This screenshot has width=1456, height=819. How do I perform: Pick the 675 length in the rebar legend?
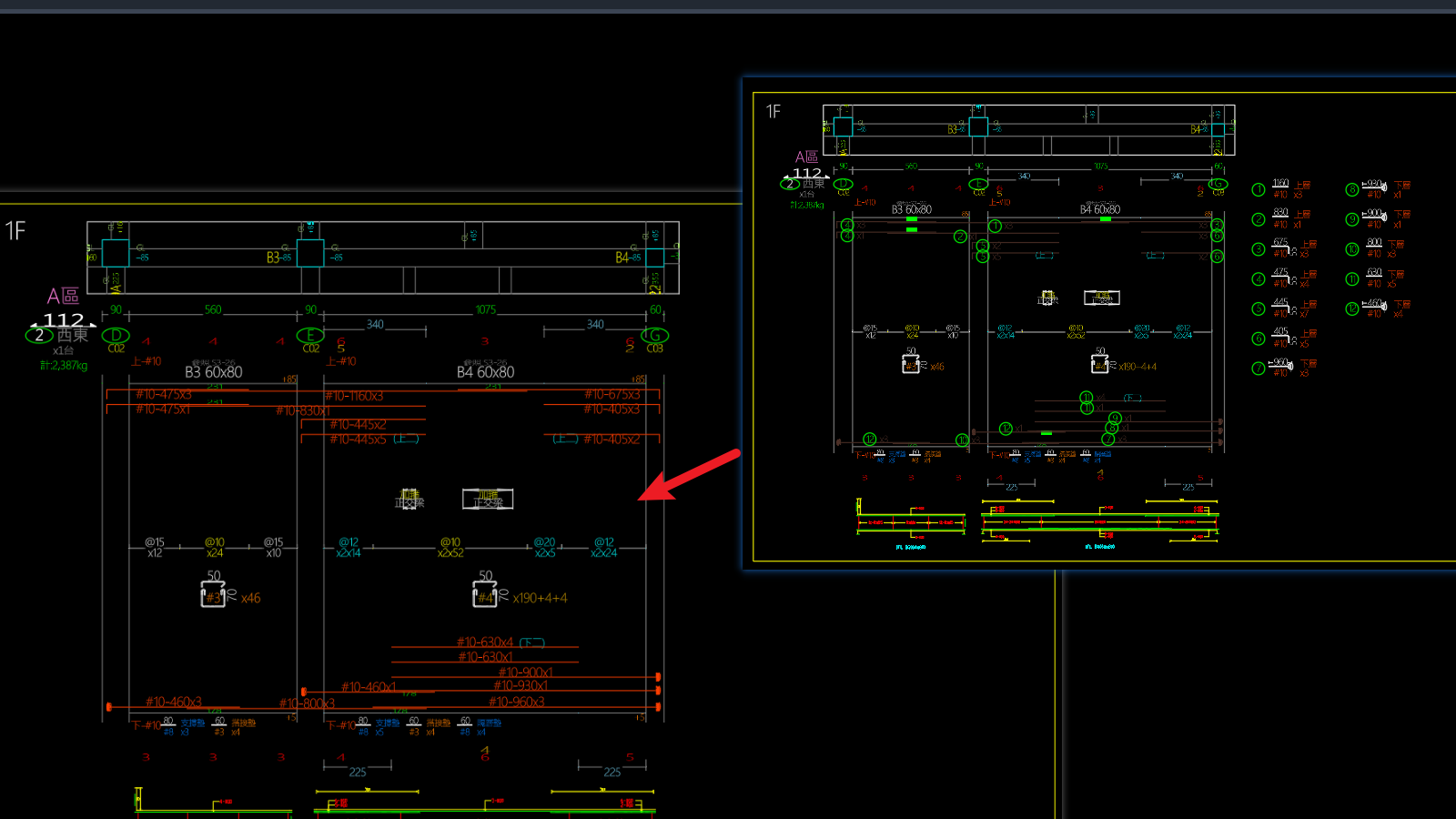click(1280, 243)
